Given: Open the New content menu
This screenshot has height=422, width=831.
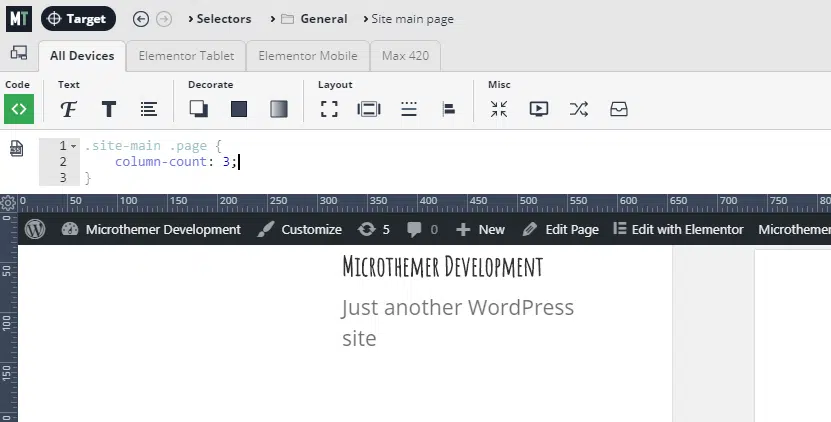Looking at the screenshot, I should click(481, 229).
